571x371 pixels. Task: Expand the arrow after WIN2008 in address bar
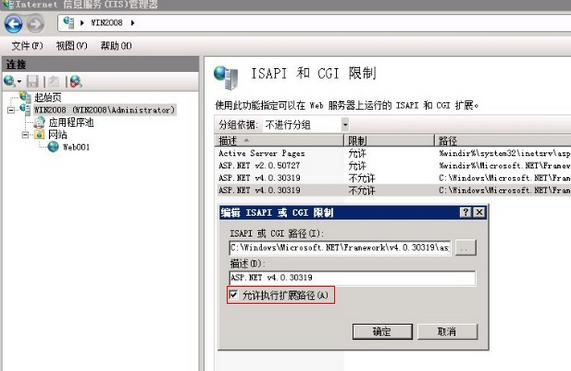(x=133, y=23)
